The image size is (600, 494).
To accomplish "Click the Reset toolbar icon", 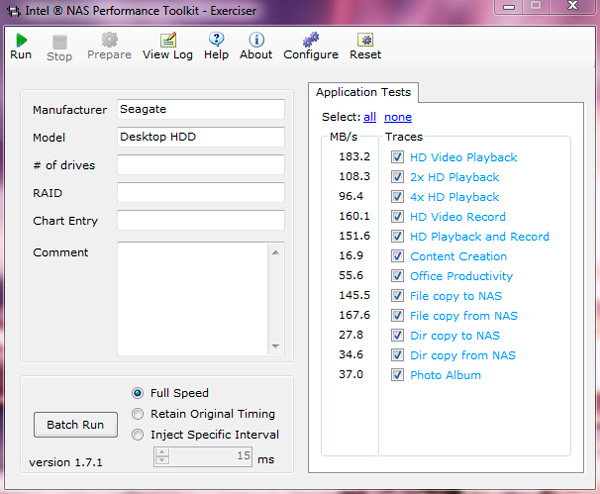I will coord(365,40).
